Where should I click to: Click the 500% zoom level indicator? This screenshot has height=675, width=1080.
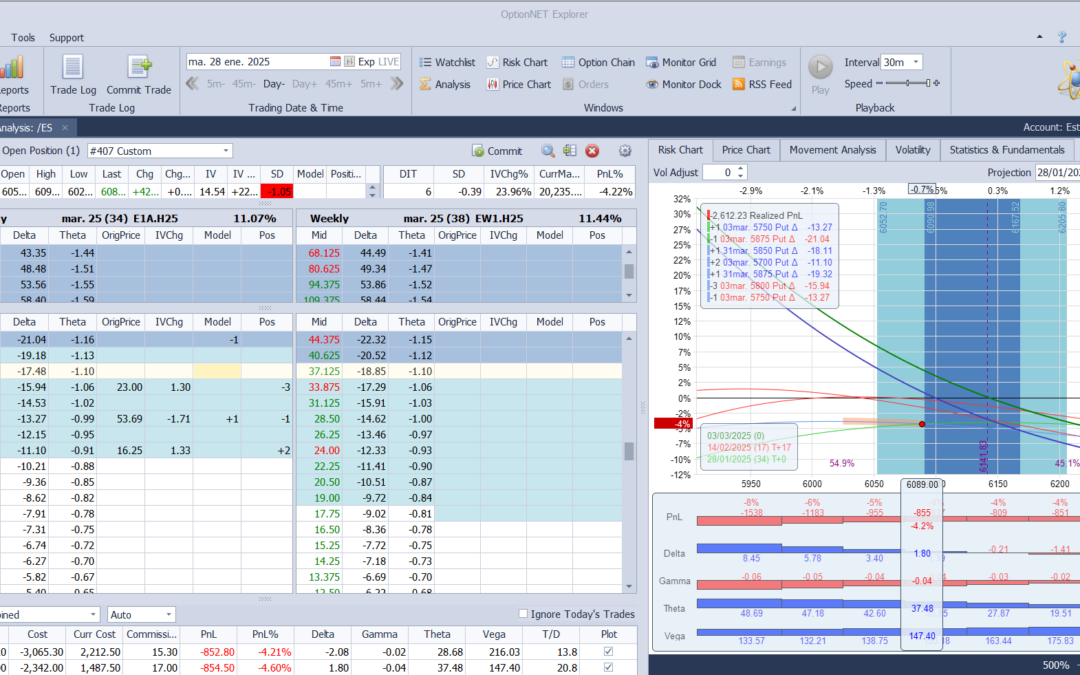[1056, 665]
